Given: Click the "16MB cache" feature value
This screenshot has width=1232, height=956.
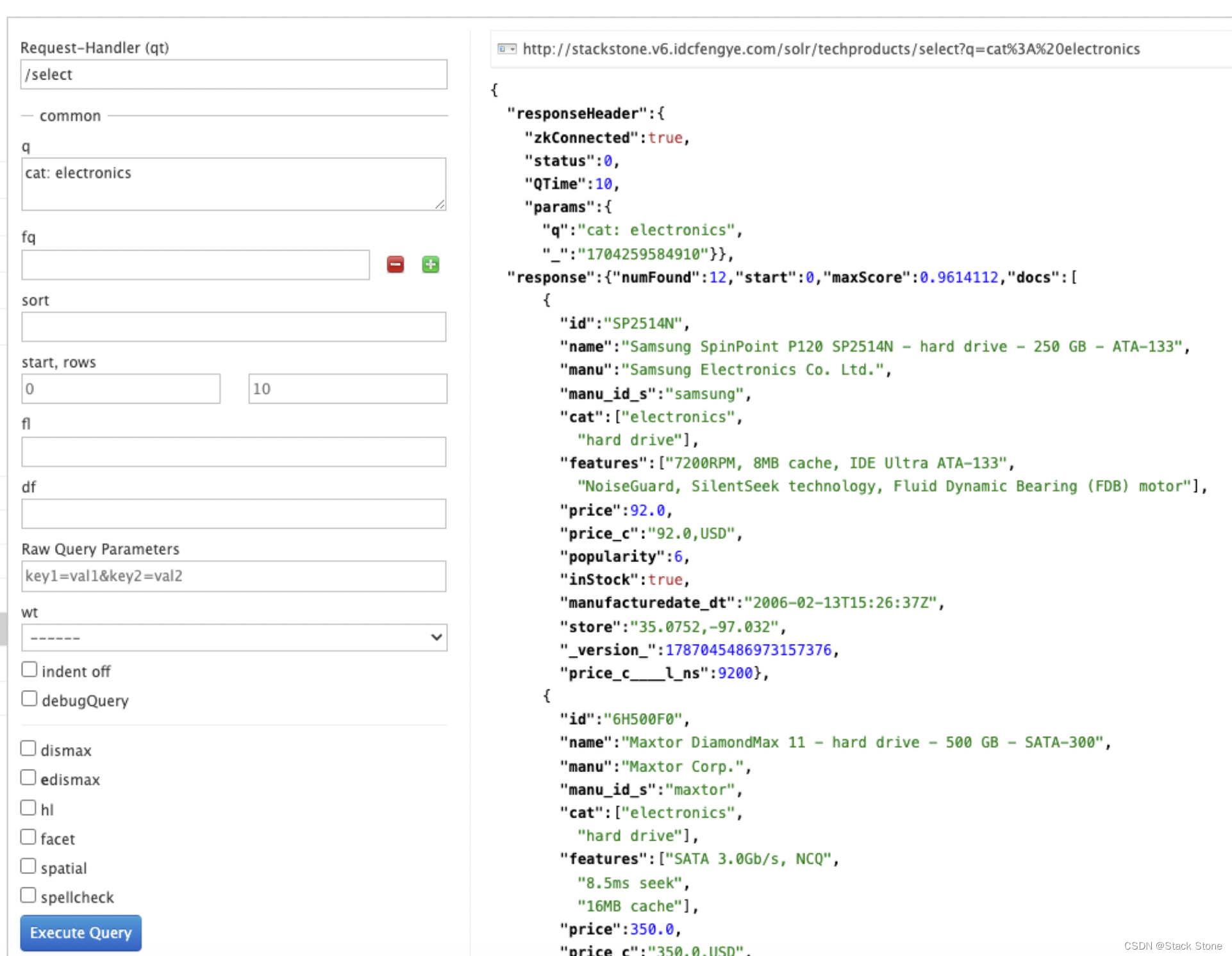Looking at the screenshot, I should pos(630,907).
